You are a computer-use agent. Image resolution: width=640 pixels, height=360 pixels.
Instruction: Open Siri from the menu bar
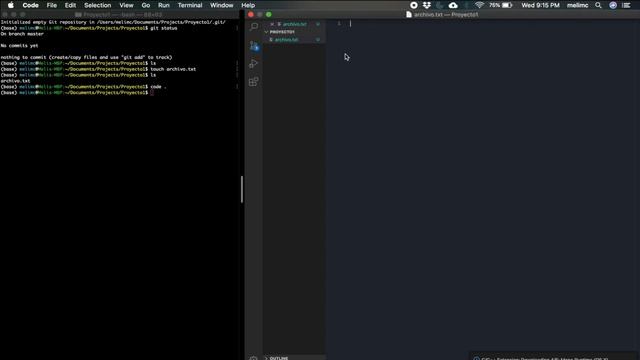613,5
